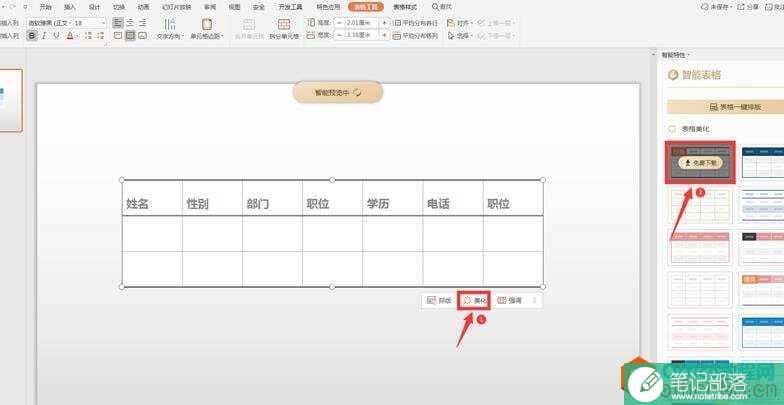784x405 pixels.
Task: Click the row height input field
Action: (362, 23)
